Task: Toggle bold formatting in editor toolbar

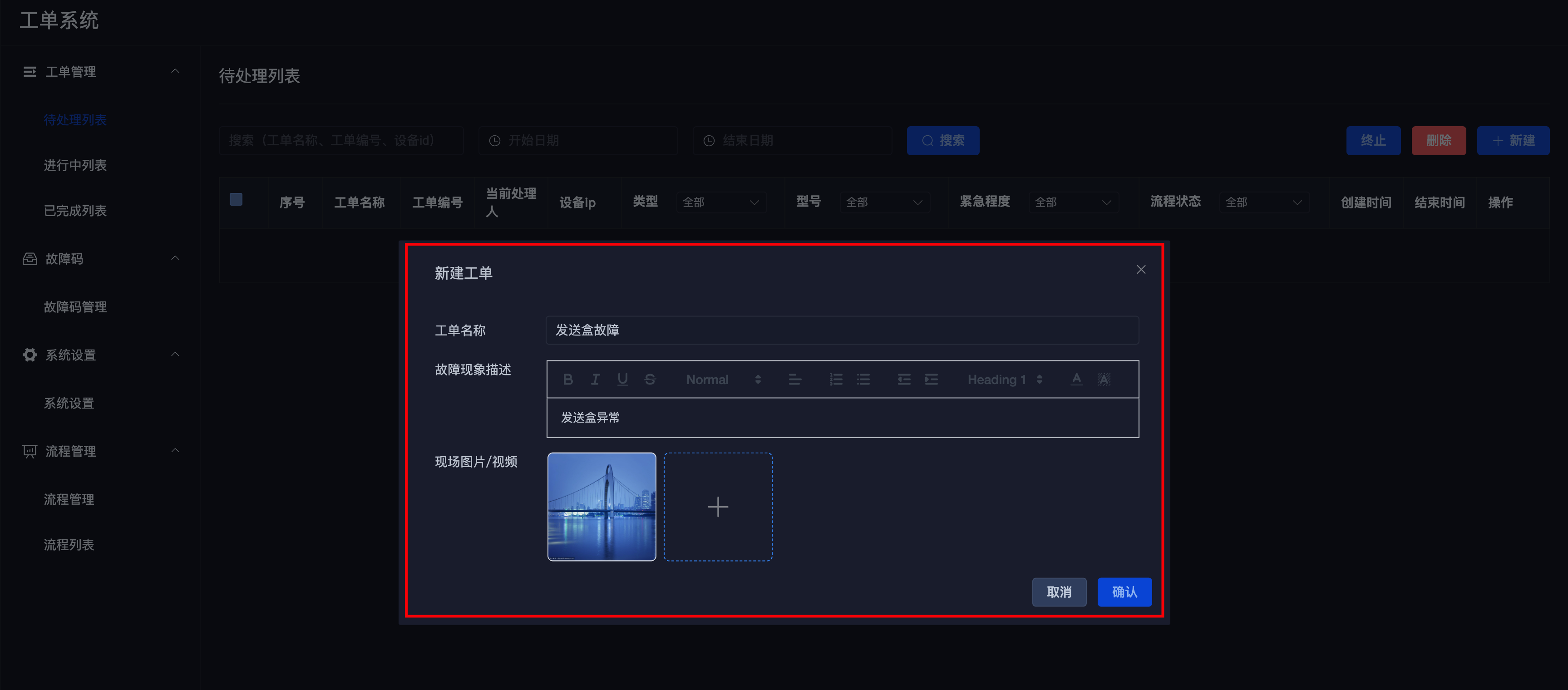Action: [568, 379]
